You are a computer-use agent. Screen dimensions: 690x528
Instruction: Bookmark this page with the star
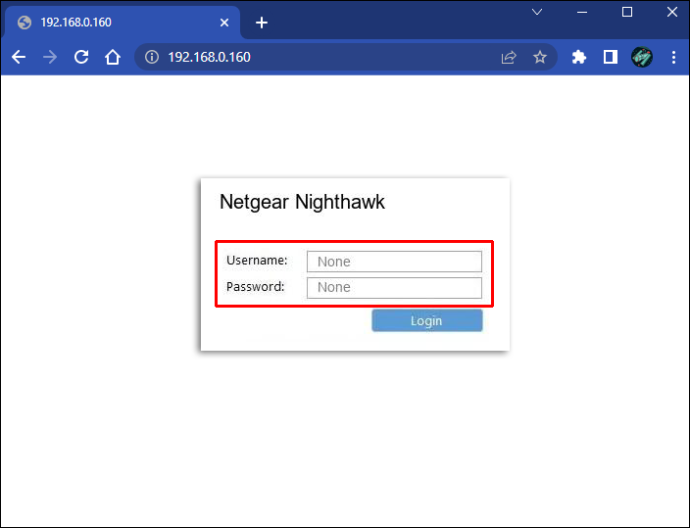click(x=540, y=57)
